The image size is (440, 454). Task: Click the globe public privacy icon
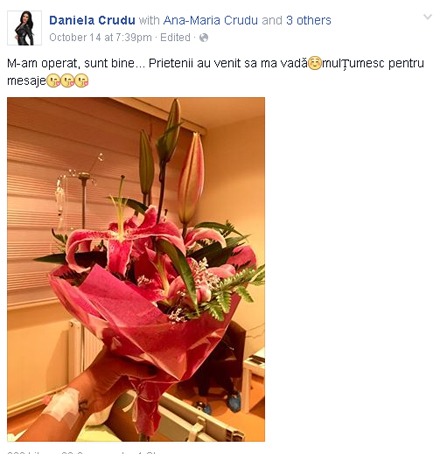pyautogui.click(x=204, y=38)
